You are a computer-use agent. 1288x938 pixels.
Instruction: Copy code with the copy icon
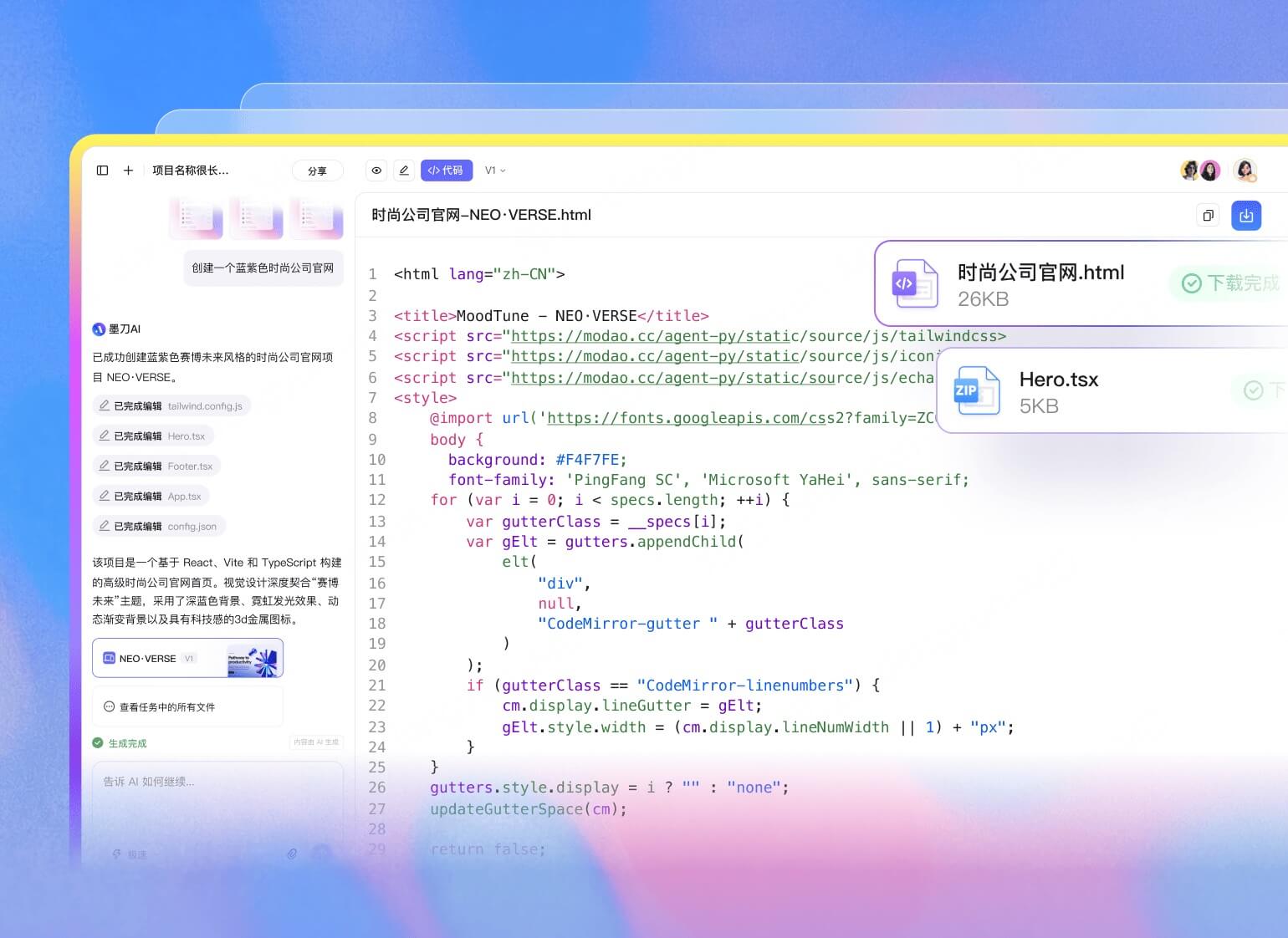[1208, 216]
